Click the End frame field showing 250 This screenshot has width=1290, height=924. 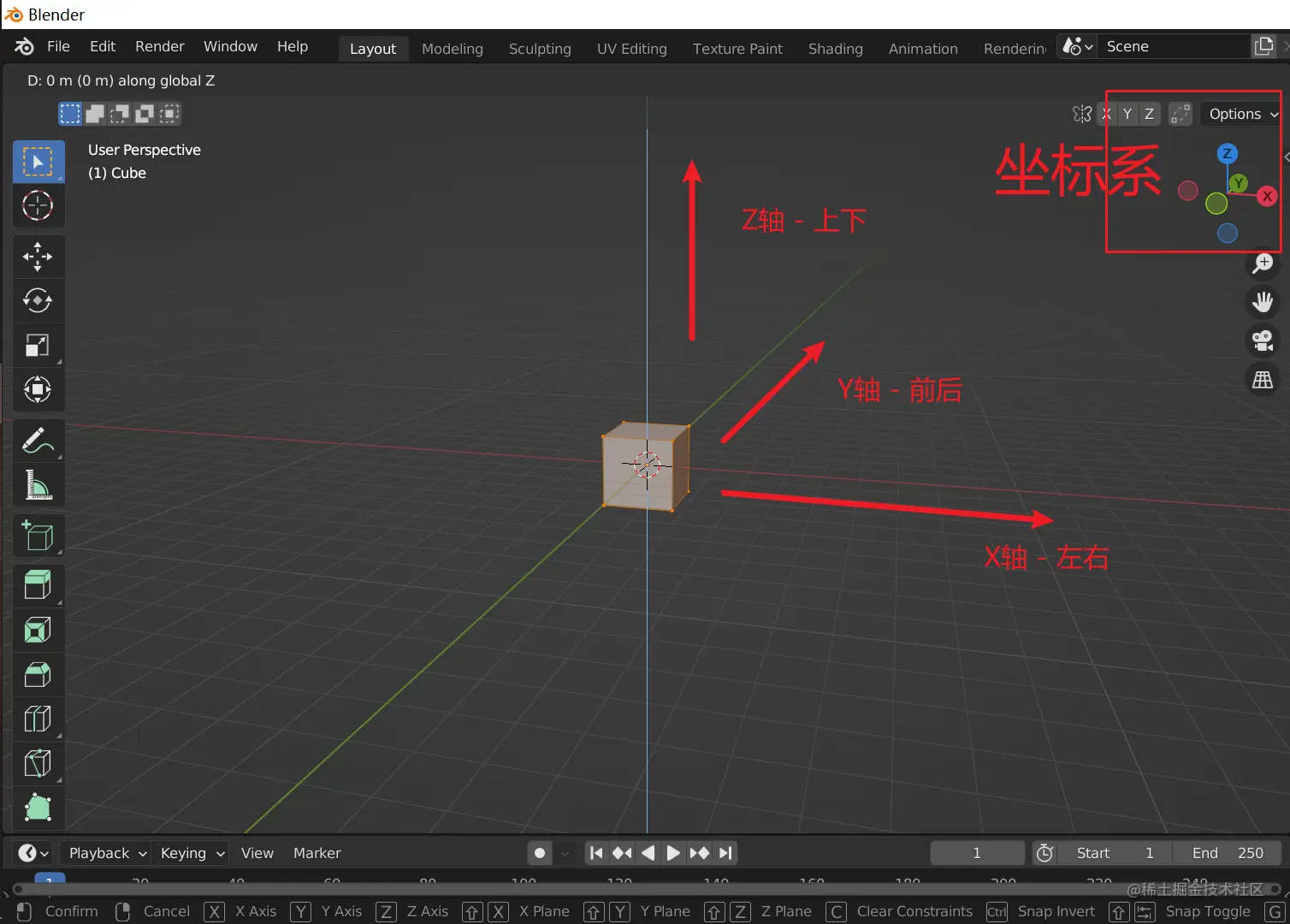(1227, 852)
